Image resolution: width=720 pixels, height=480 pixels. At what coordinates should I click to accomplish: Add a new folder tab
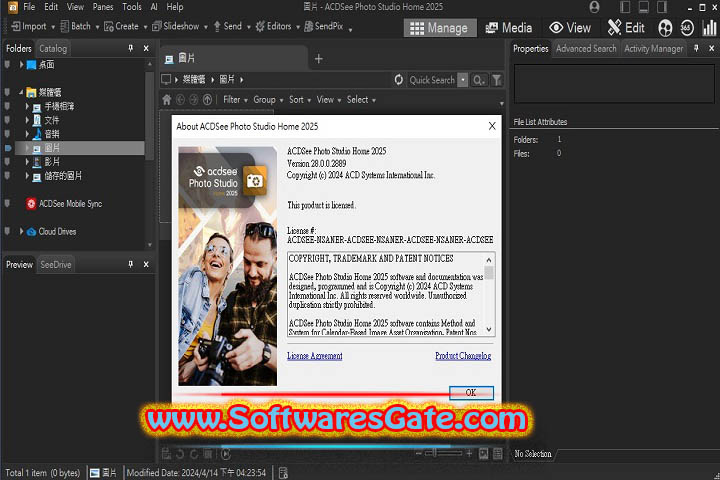[x=319, y=59]
